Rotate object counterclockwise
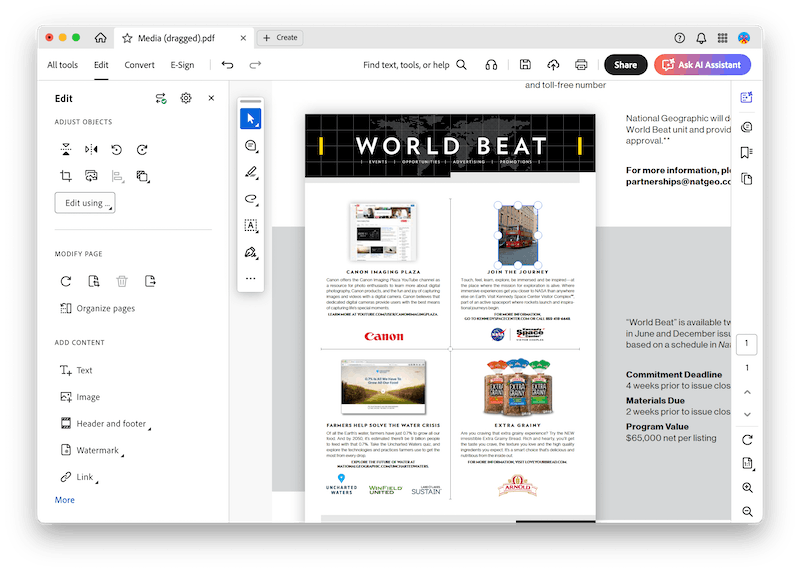Screen dimensions: 800x572 (x=116, y=150)
